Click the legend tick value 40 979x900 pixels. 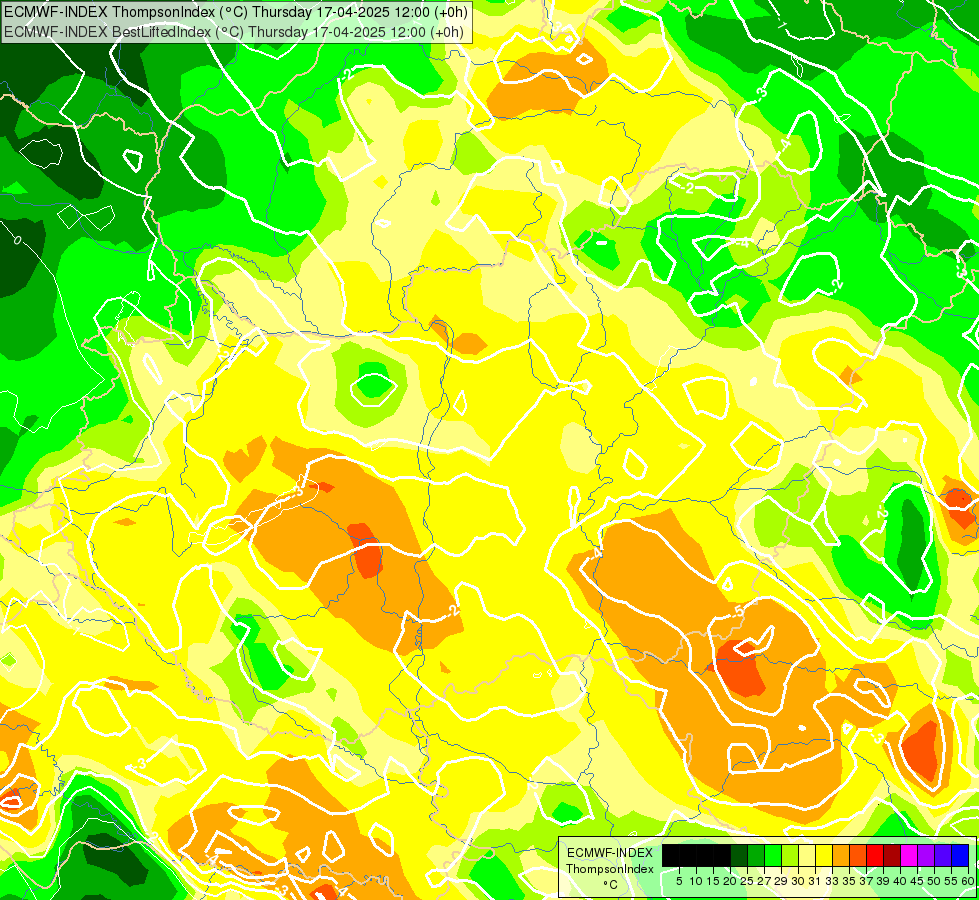click(x=900, y=881)
